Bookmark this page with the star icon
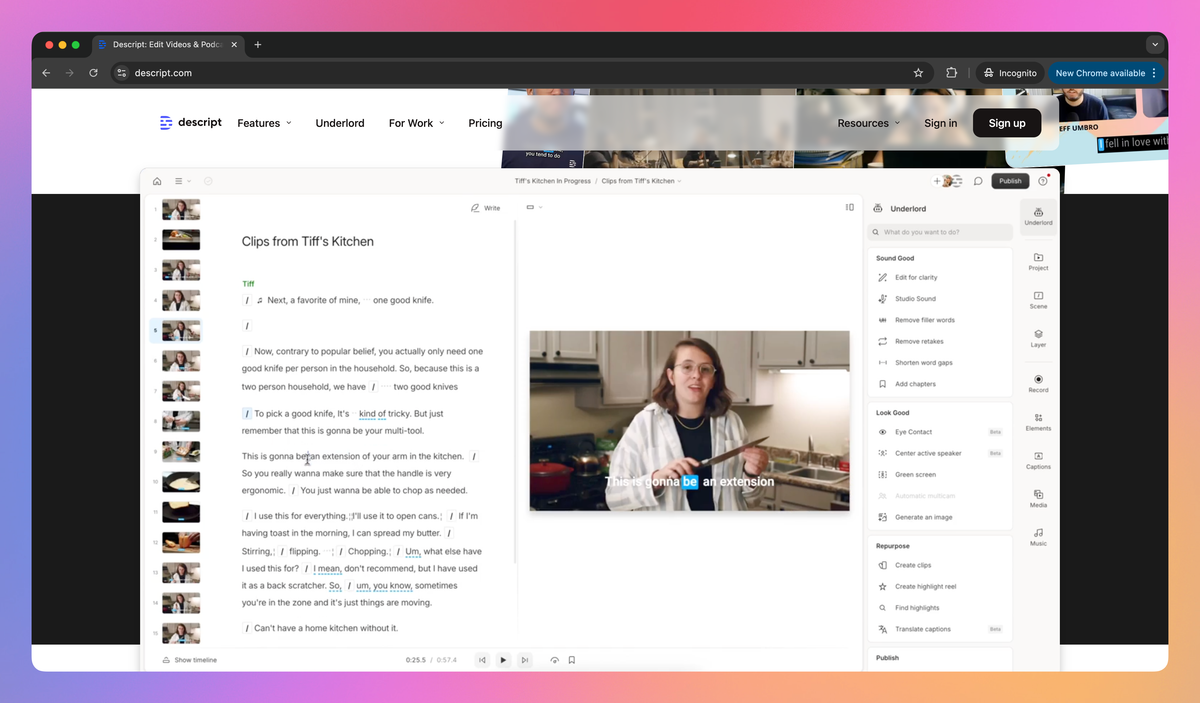Screen dimensions: 1200x703 click(x=918, y=73)
